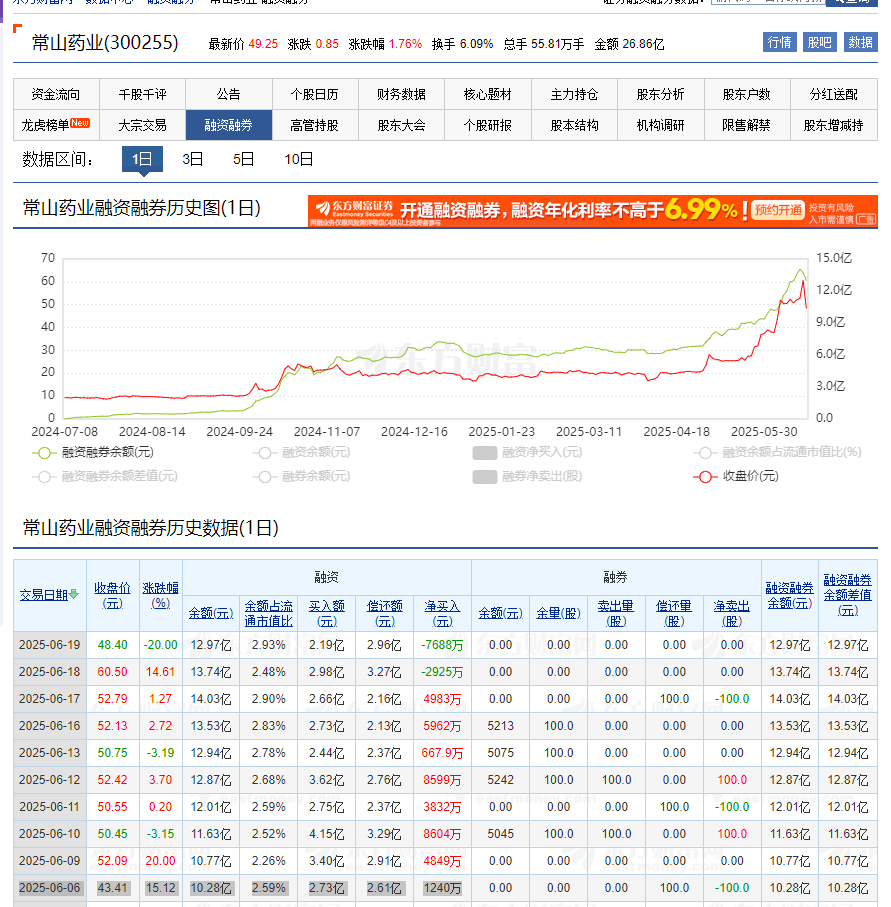The height and width of the screenshot is (907, 891).
Task: Sort table by 交易日期 header
Action: [44, 595]
